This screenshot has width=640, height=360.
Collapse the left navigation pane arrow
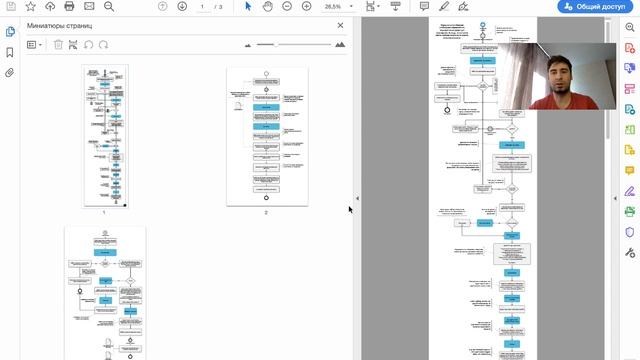[357, 198]
